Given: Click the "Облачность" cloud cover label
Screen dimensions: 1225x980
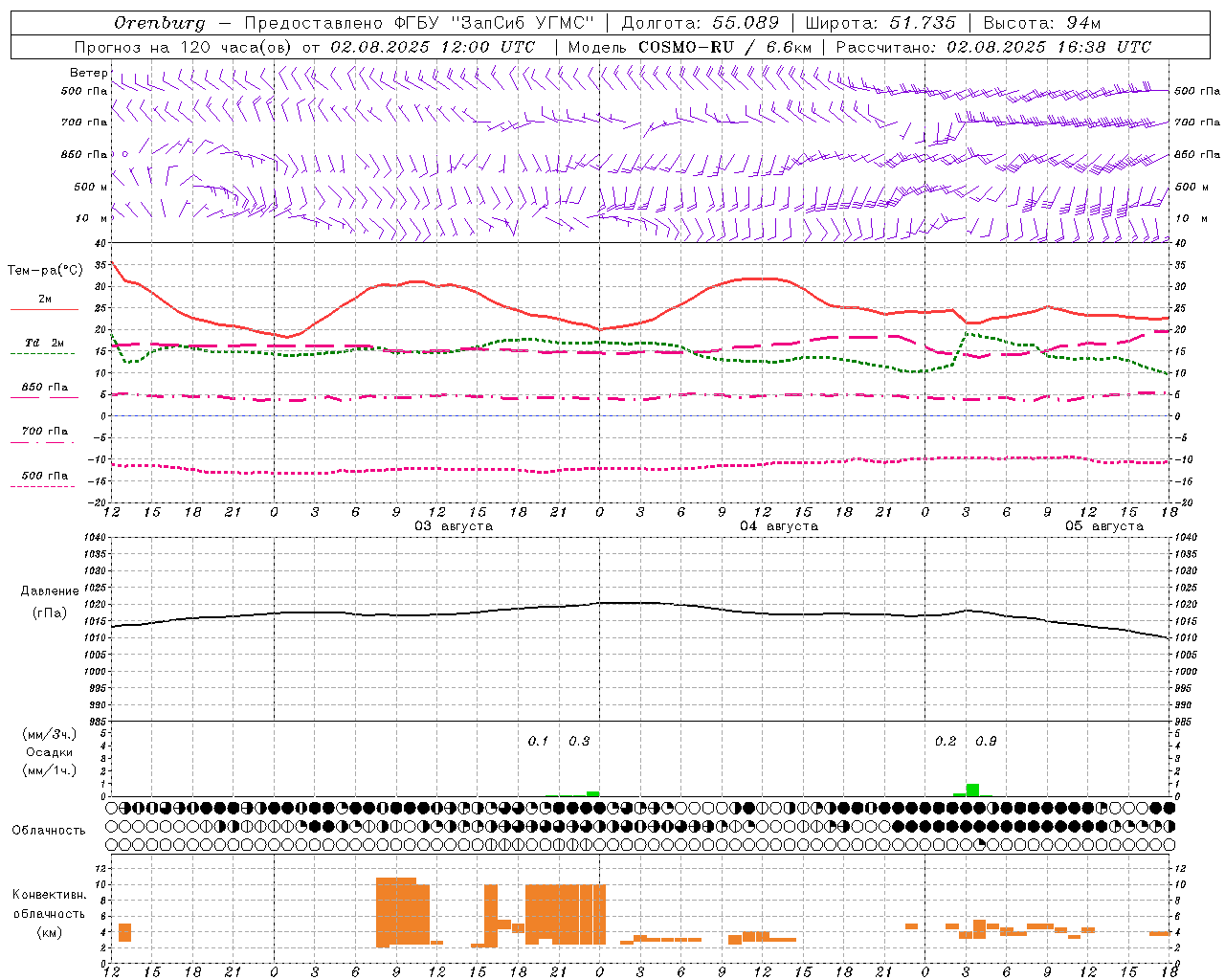Looking at the screenshot, I should click(x=49, y=831).
